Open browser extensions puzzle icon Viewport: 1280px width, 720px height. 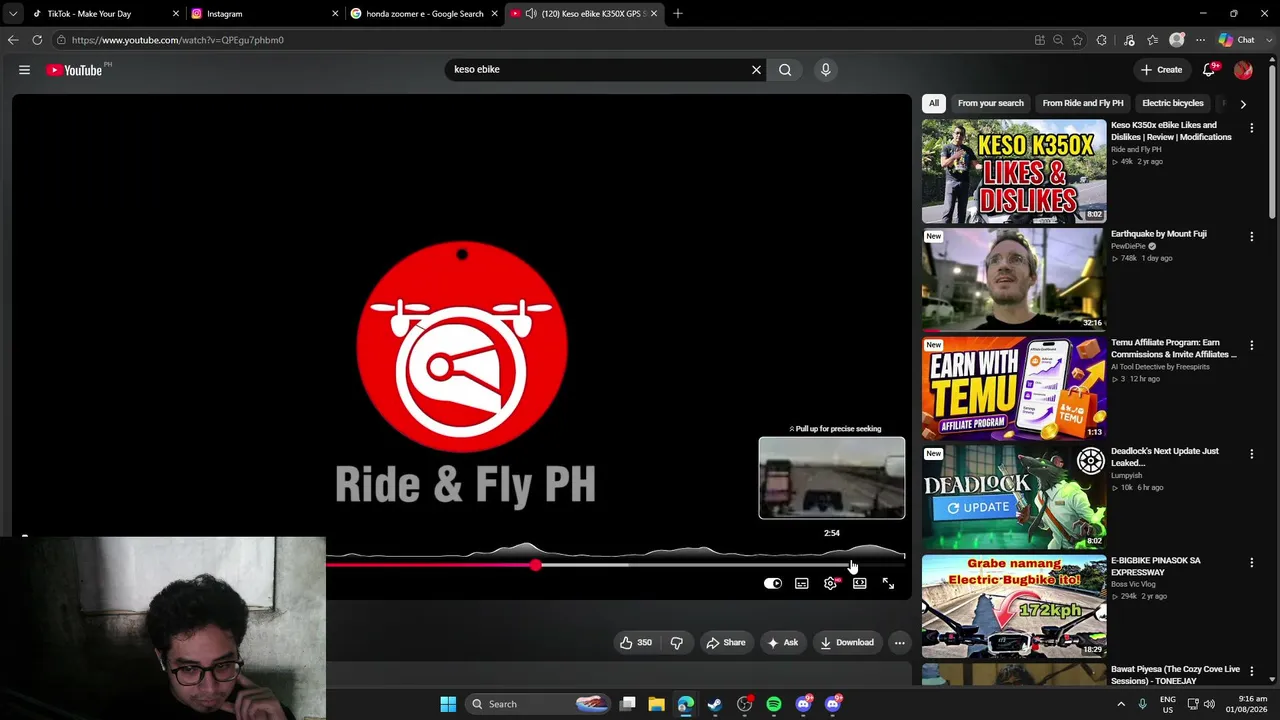[x=1102, y=40]
